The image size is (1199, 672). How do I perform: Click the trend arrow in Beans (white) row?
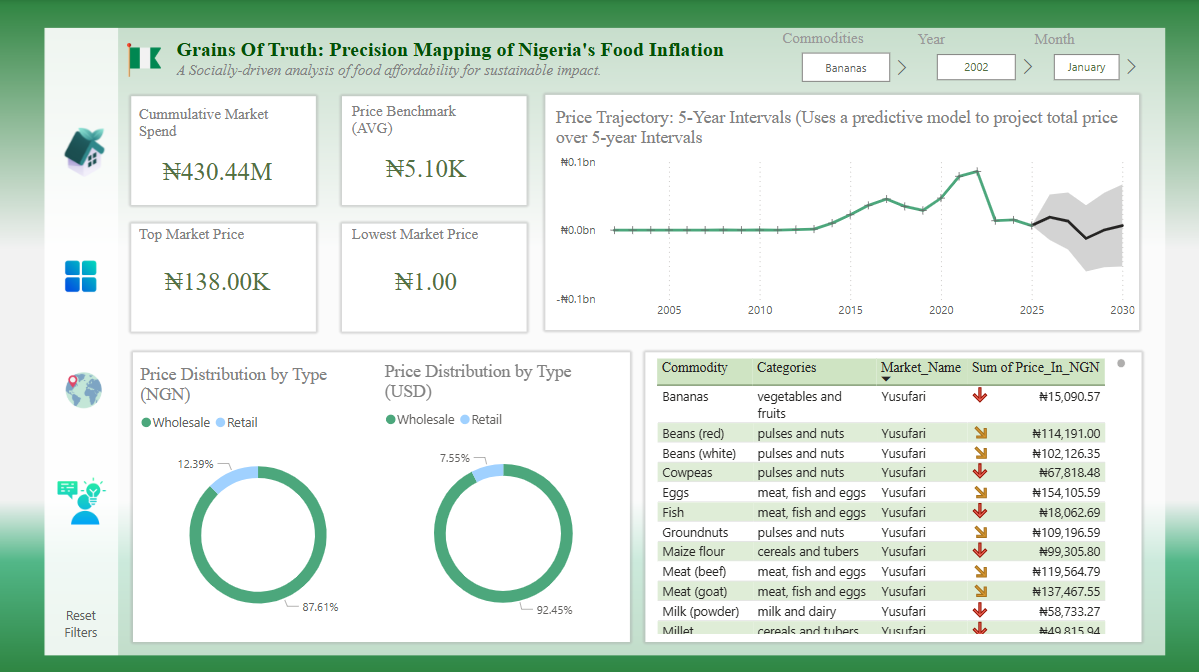tap(980, 453)
